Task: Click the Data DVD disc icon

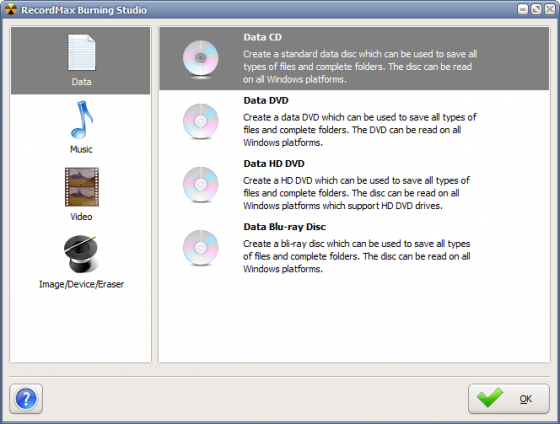Action: click(200, 122)
